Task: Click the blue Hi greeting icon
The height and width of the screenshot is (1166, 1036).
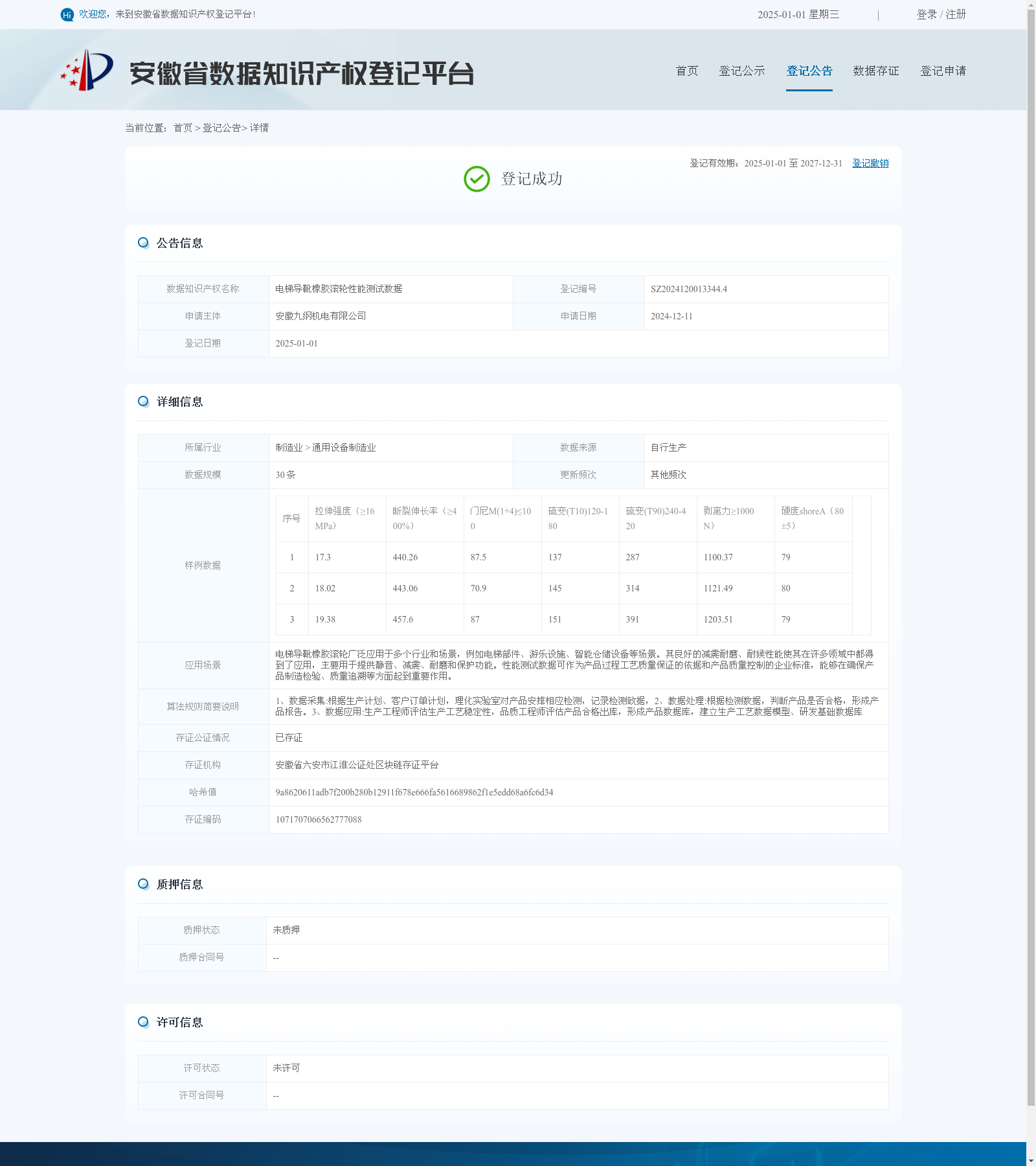Action: click(67, 14)
